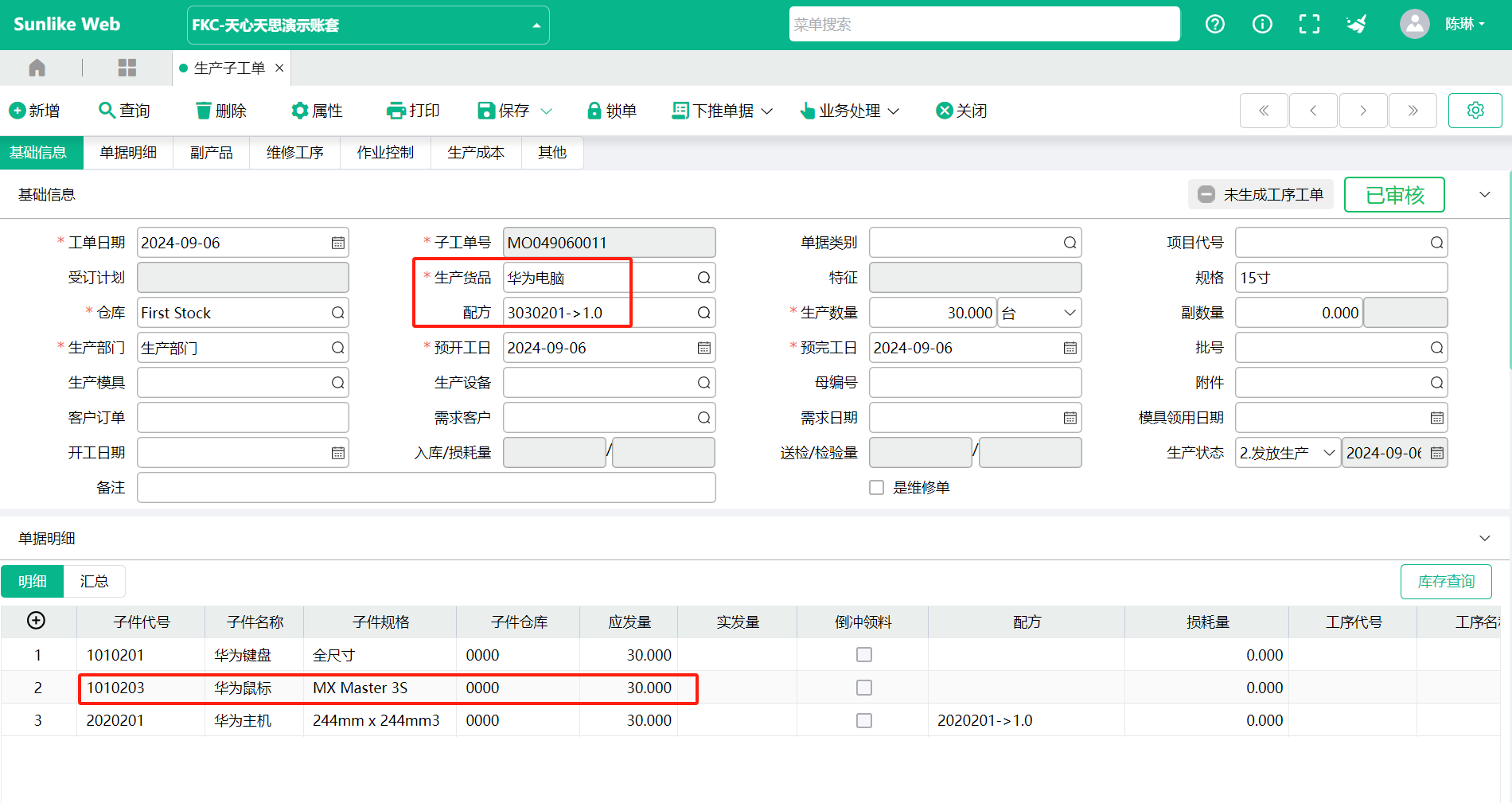Viewport: 1512px width, 803px height.
Task: Click cell 2020201->1.0 in 配方 column
Action: [1026, 719]
